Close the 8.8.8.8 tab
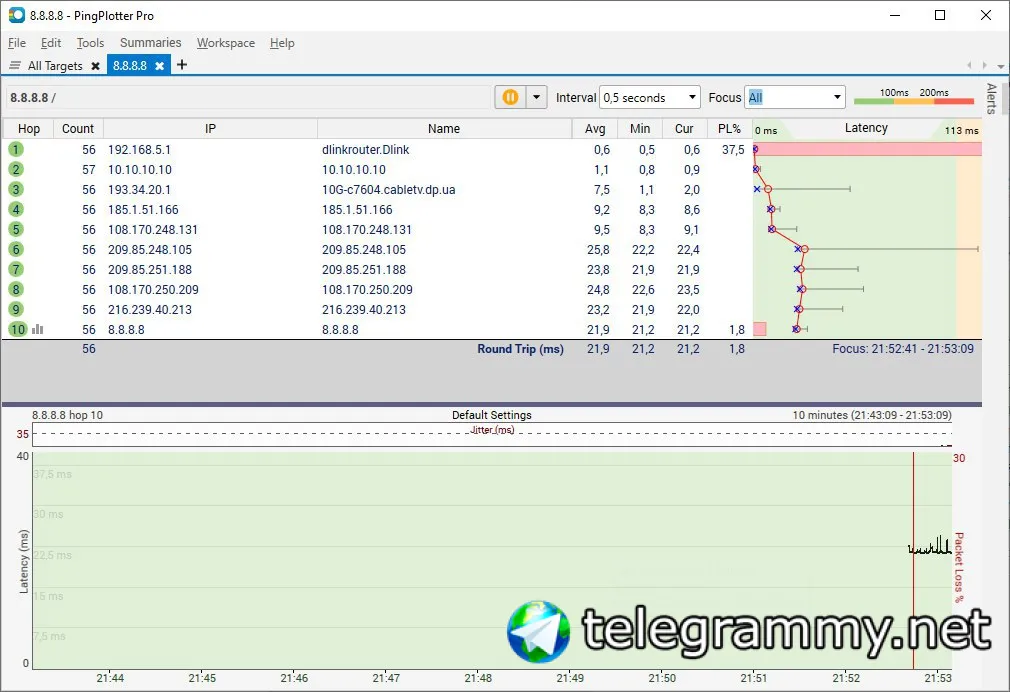 (x=160, y=66)
